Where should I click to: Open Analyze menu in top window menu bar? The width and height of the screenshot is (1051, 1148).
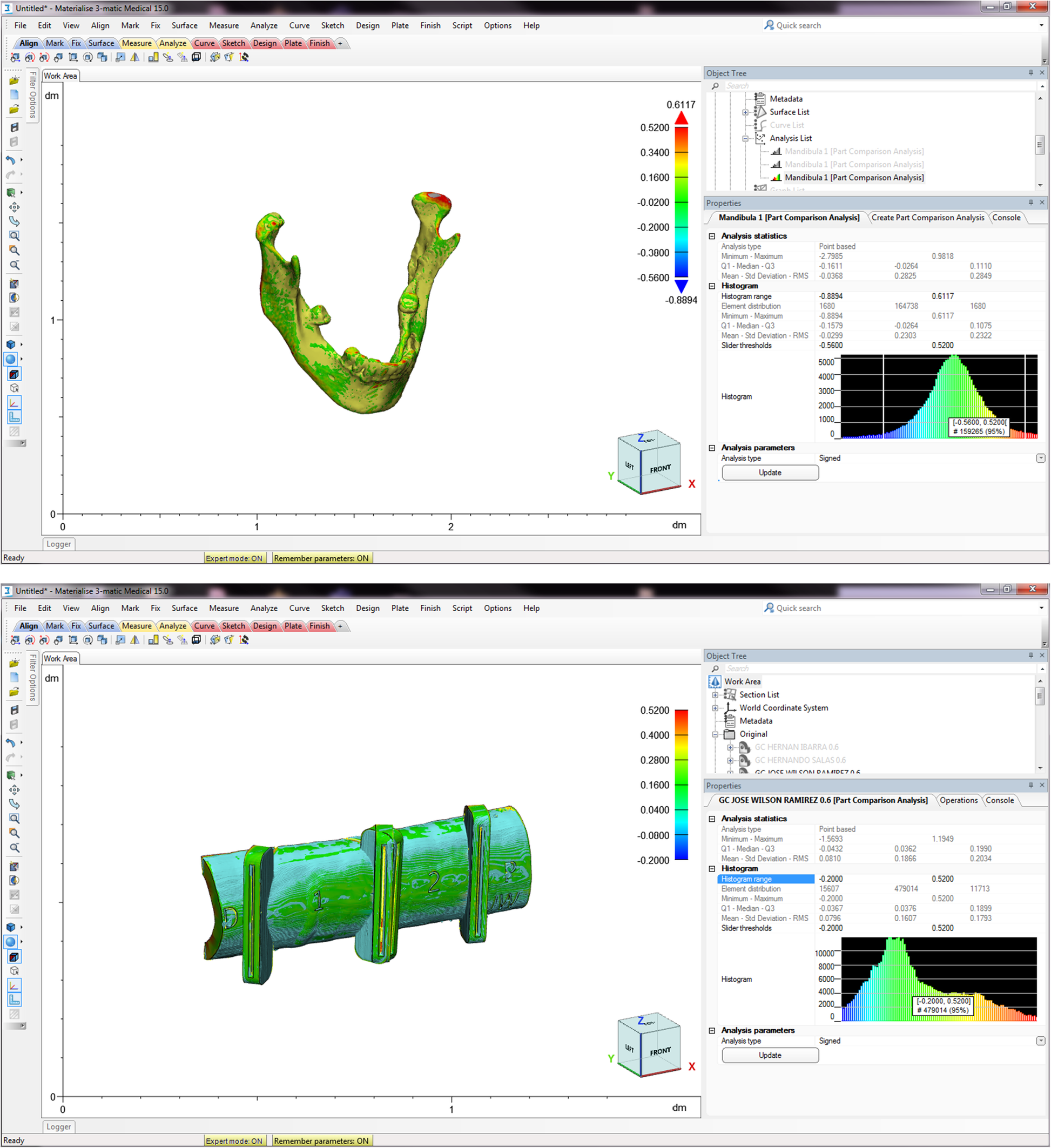pyautogui.click(x=264, y=25)
